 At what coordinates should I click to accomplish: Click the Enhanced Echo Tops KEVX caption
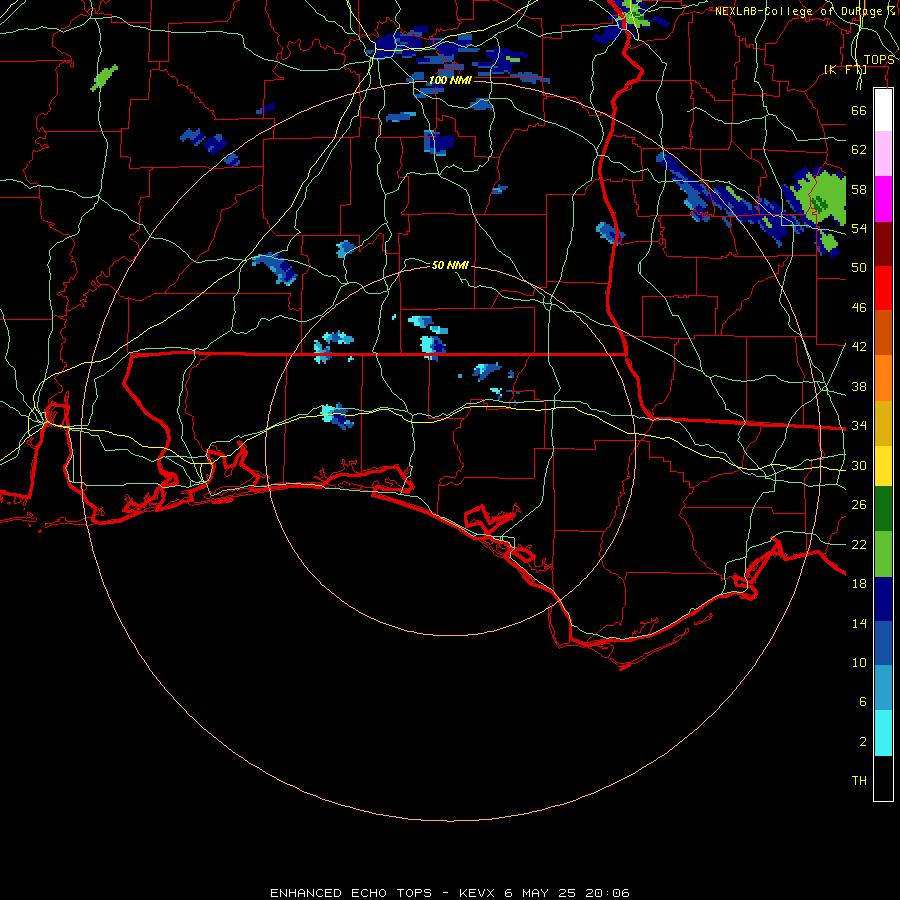click(x=450, y=893)
